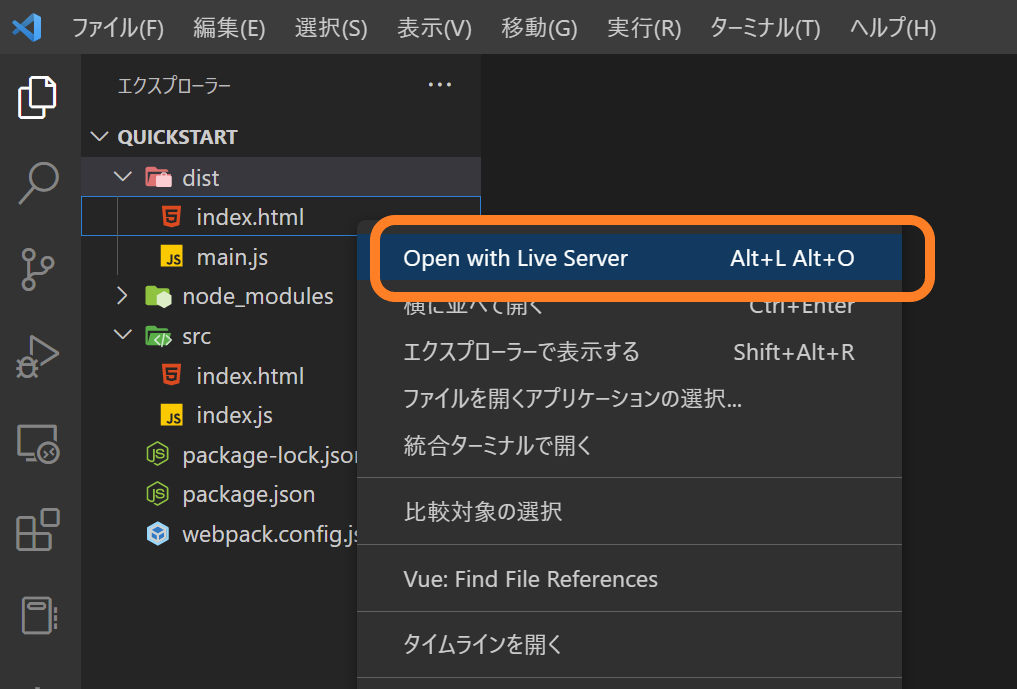Click the Node icon of package.json
Image resolution: width=1017 pixels, height=689 pixels.
pyautogui.click(x=158, y=494)
